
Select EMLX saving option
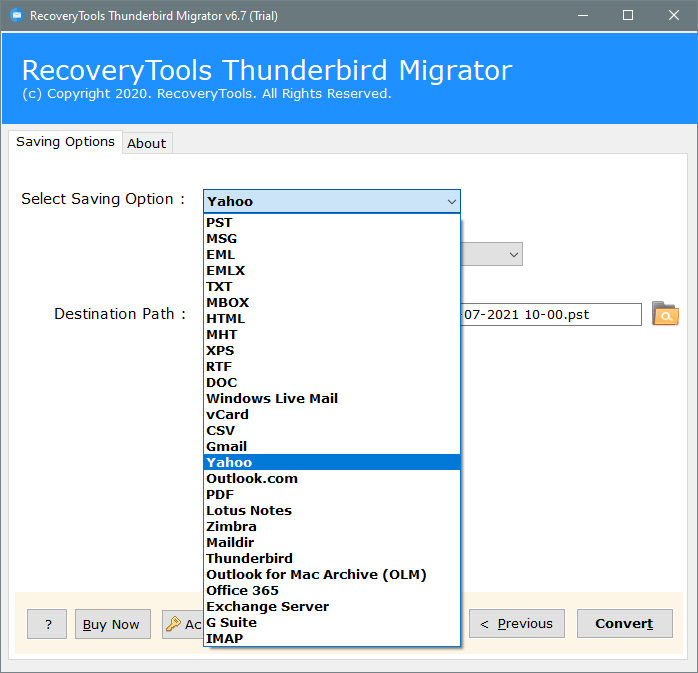pyautogui.click(x=332, y=271)
